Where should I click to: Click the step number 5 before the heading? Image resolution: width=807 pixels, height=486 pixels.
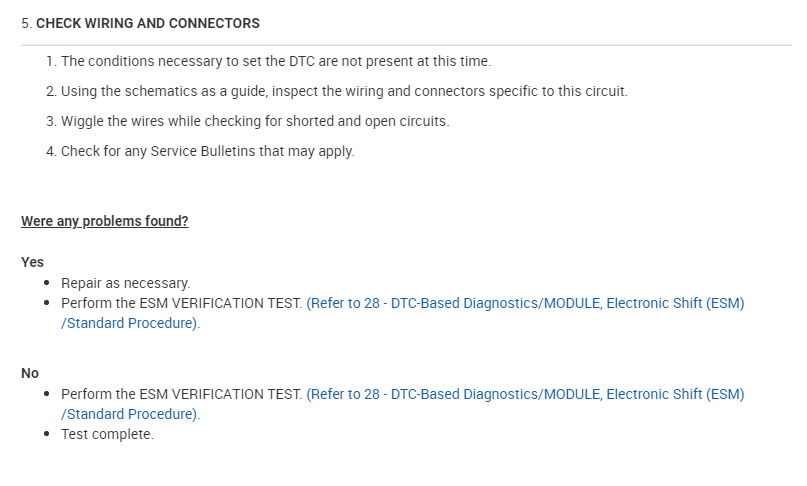(26, 23)
